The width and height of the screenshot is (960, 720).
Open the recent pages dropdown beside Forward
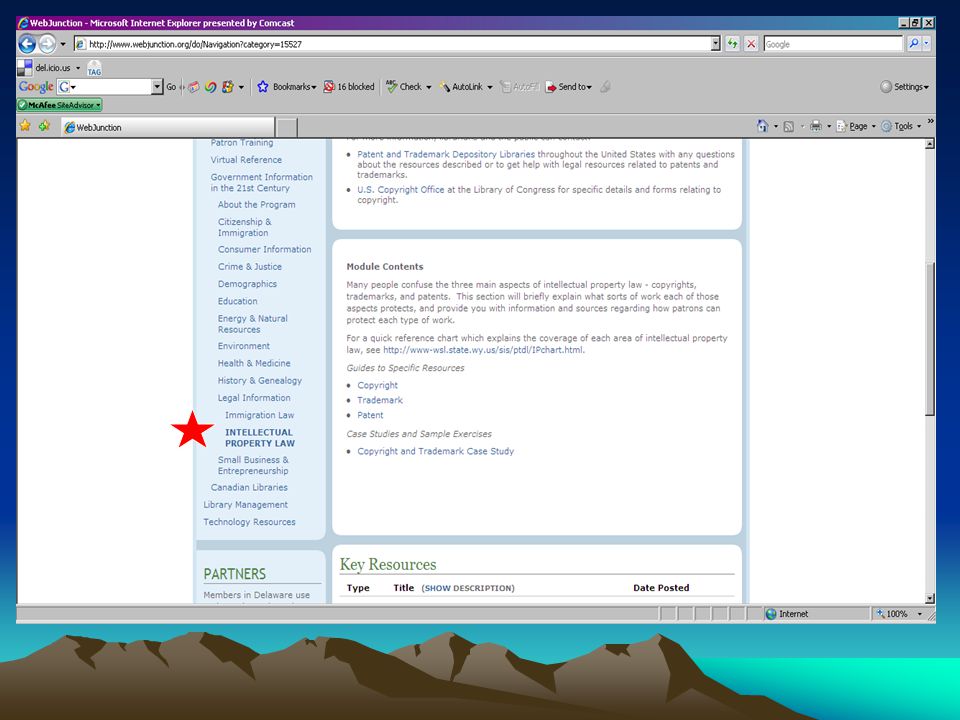pos(62,44)
